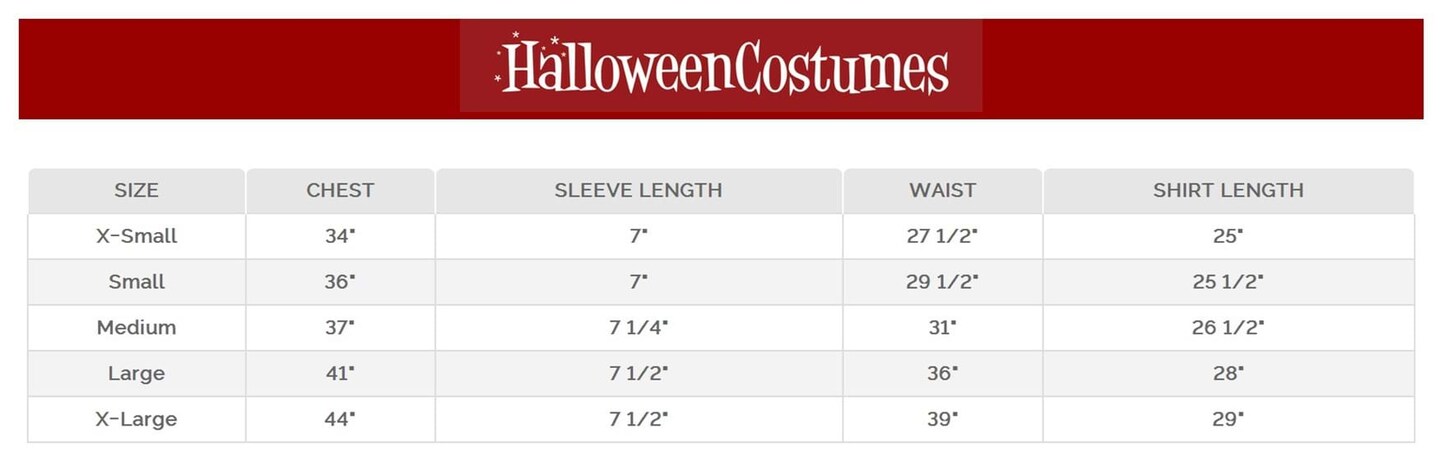1440x470 pixels.
Task: Click the HalloweenCostumes logo
Action: 721,66
